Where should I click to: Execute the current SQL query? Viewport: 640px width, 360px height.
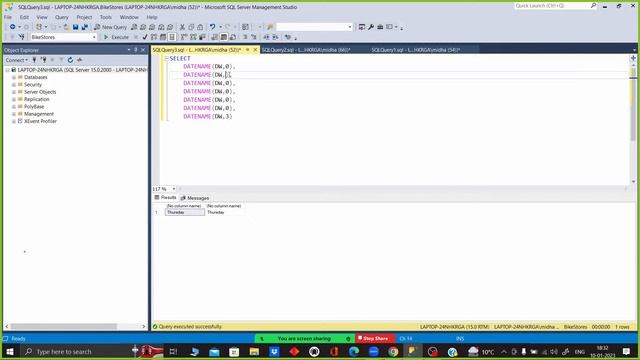[x=116, y=37]
